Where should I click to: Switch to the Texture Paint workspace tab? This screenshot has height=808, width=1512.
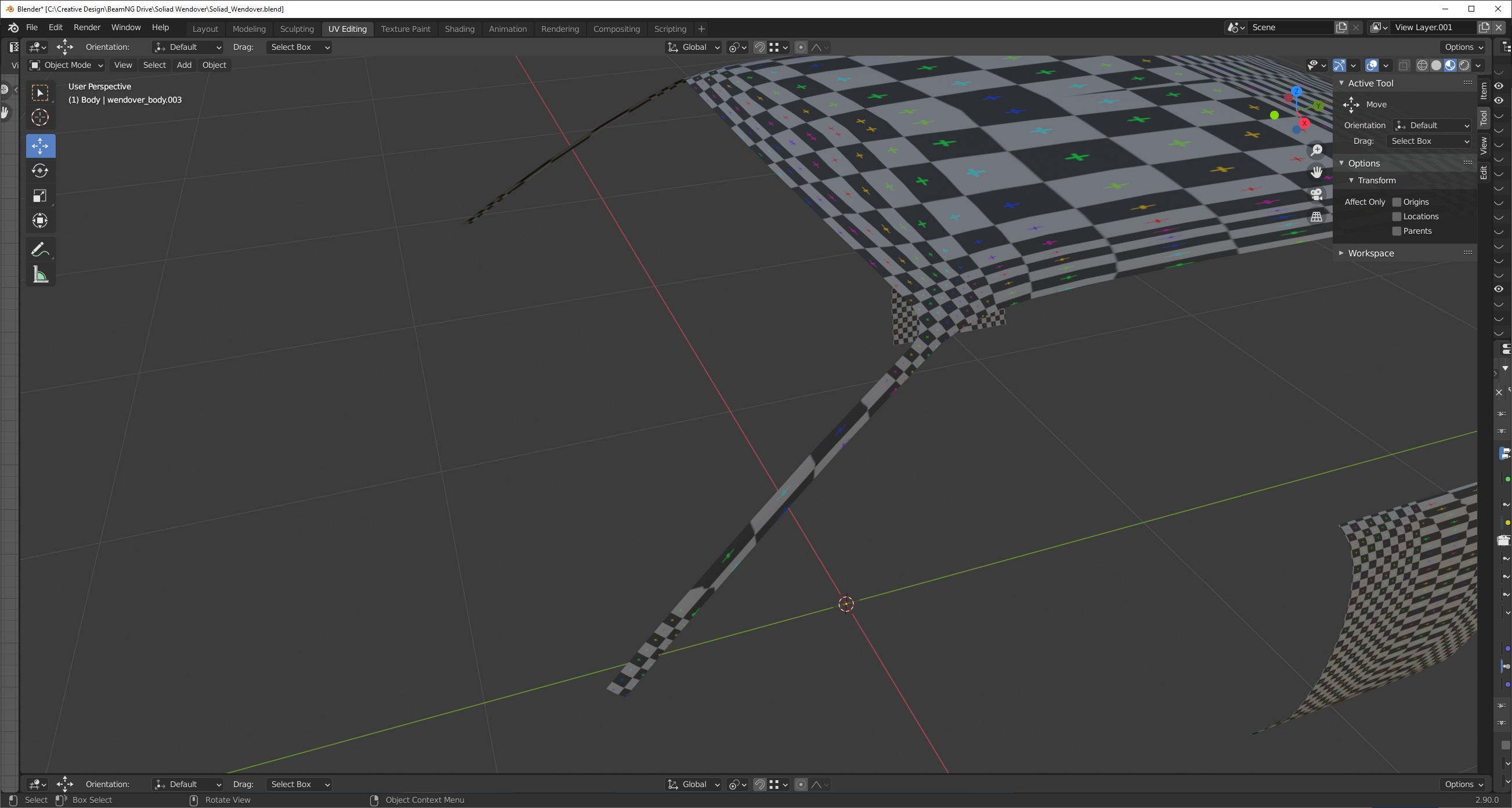pyautogui.click(x=405, y=29)
